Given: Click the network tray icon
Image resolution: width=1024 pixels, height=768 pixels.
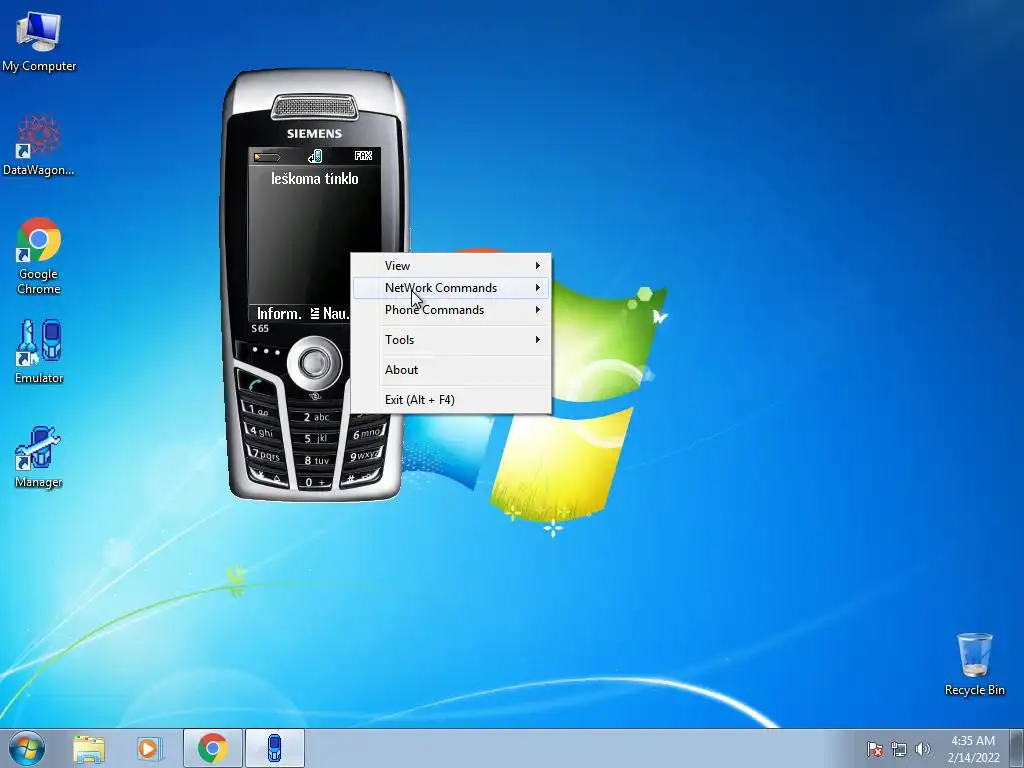Looking at the screenshot, I should (x=899, y=749).
